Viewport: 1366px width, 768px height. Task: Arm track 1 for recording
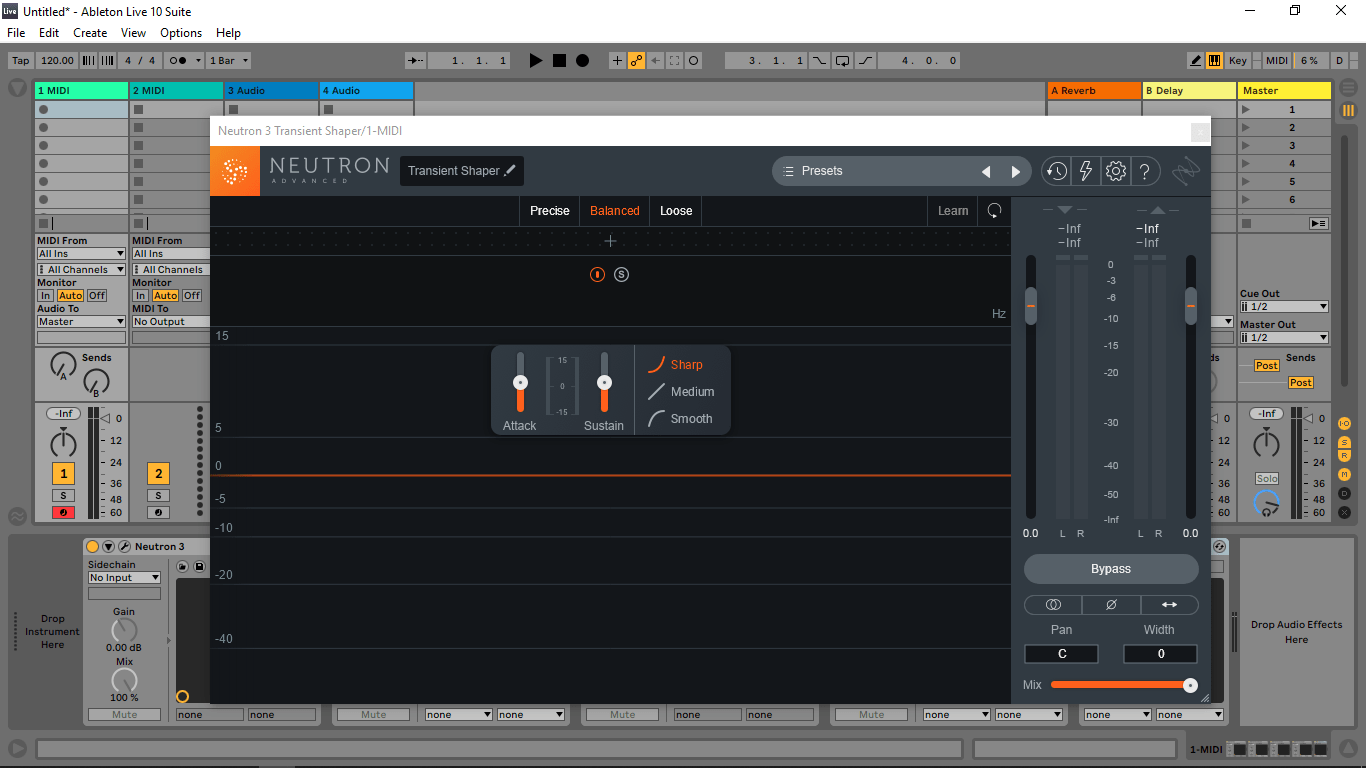(x=63, y=513)
